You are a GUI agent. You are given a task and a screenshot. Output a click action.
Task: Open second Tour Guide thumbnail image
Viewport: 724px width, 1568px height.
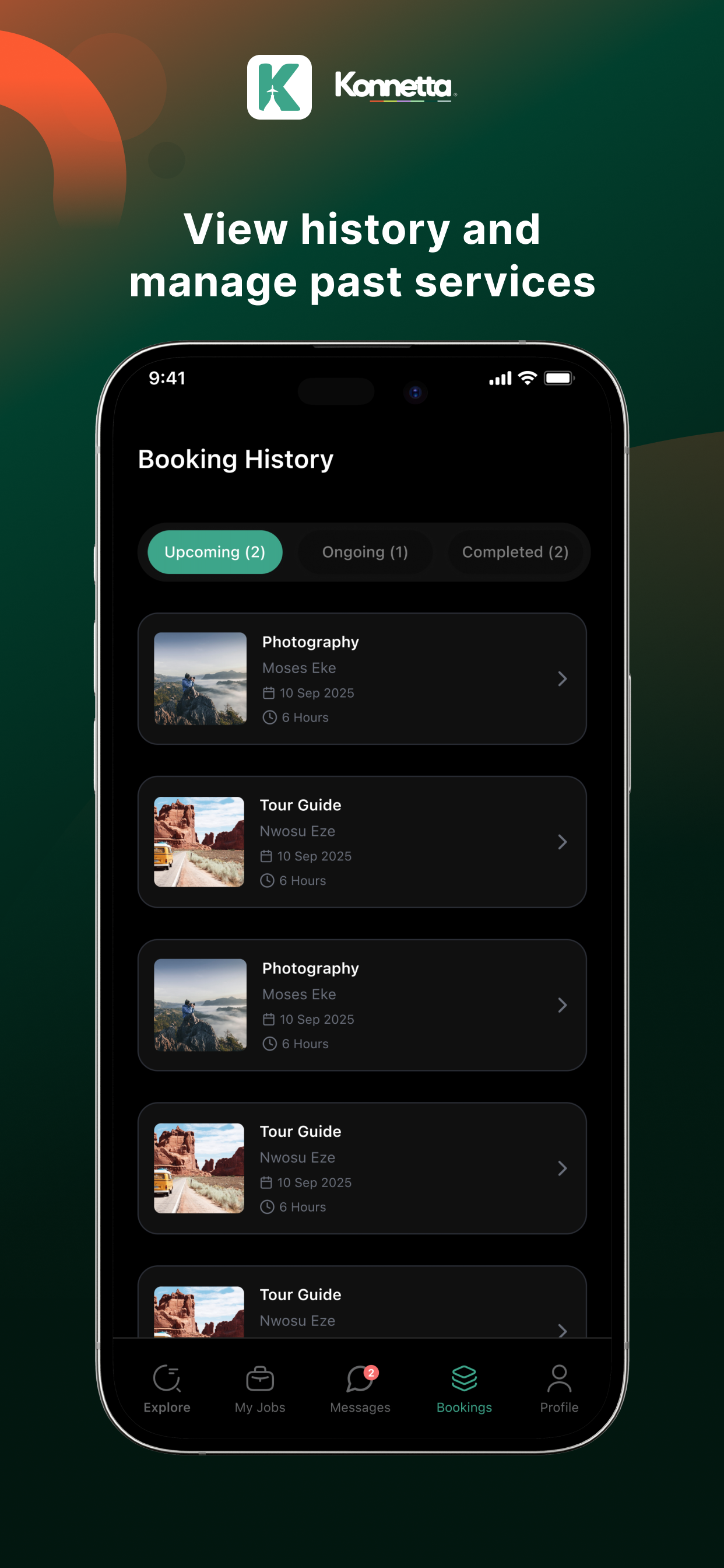click(x=199, y=1168)
